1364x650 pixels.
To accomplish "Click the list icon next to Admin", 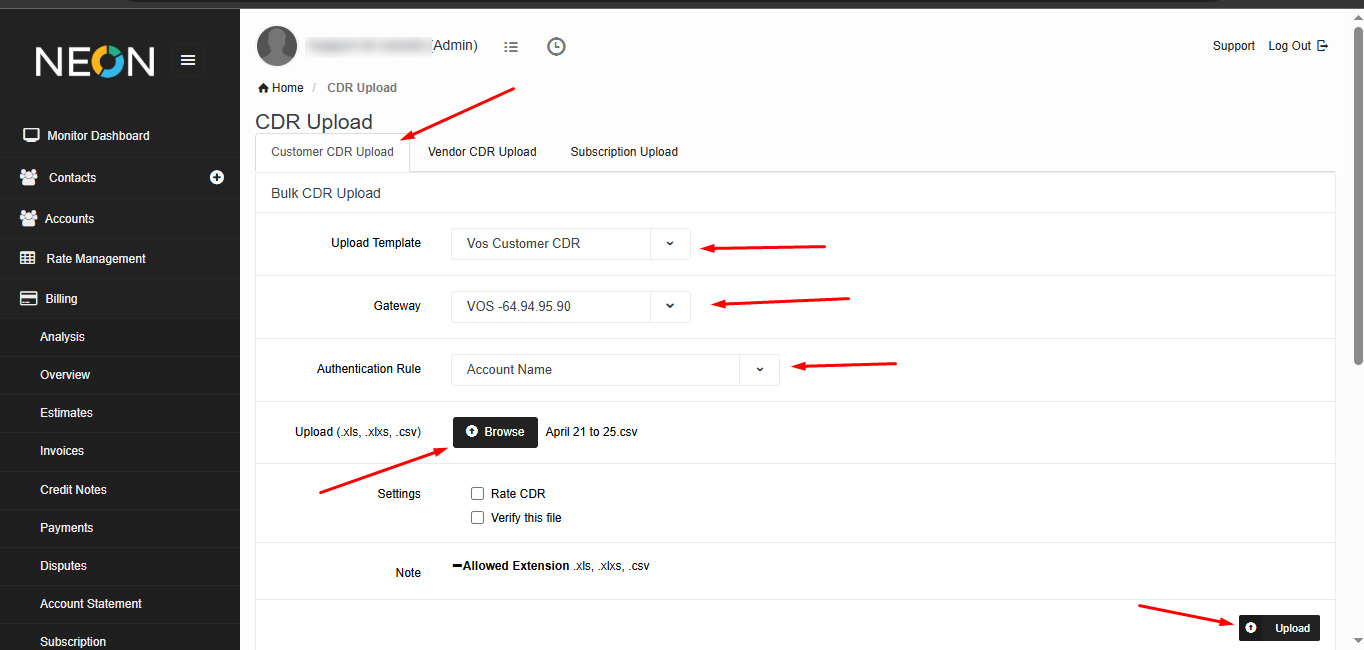I will pyautogui.click(x=511, y=46).
